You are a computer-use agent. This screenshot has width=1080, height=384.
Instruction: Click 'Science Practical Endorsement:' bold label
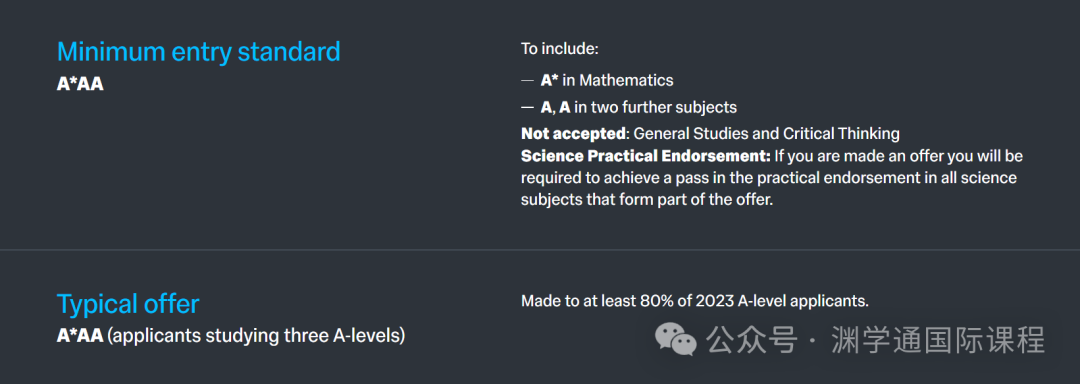645,156
